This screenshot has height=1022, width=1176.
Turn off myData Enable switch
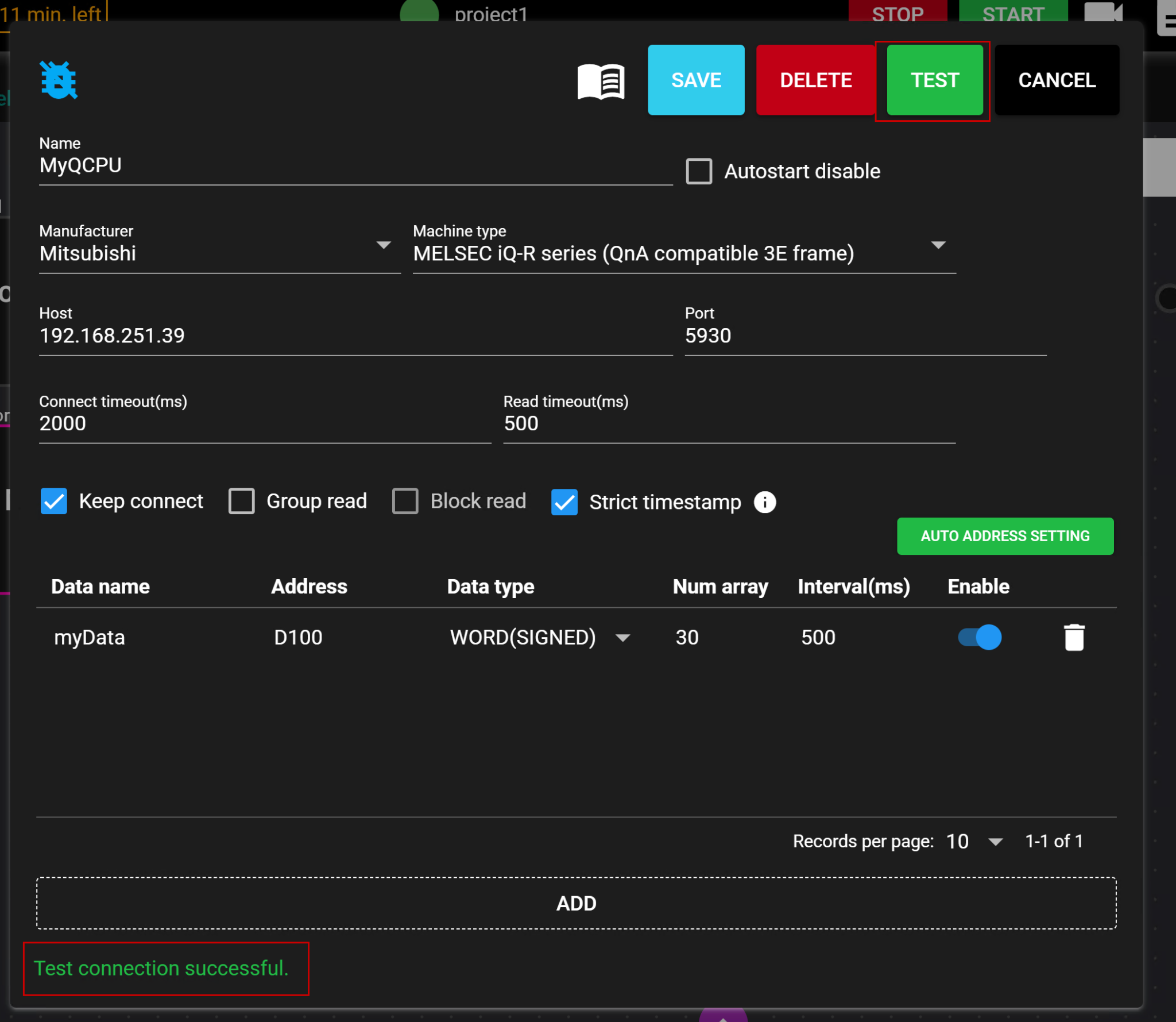point(980,637)
